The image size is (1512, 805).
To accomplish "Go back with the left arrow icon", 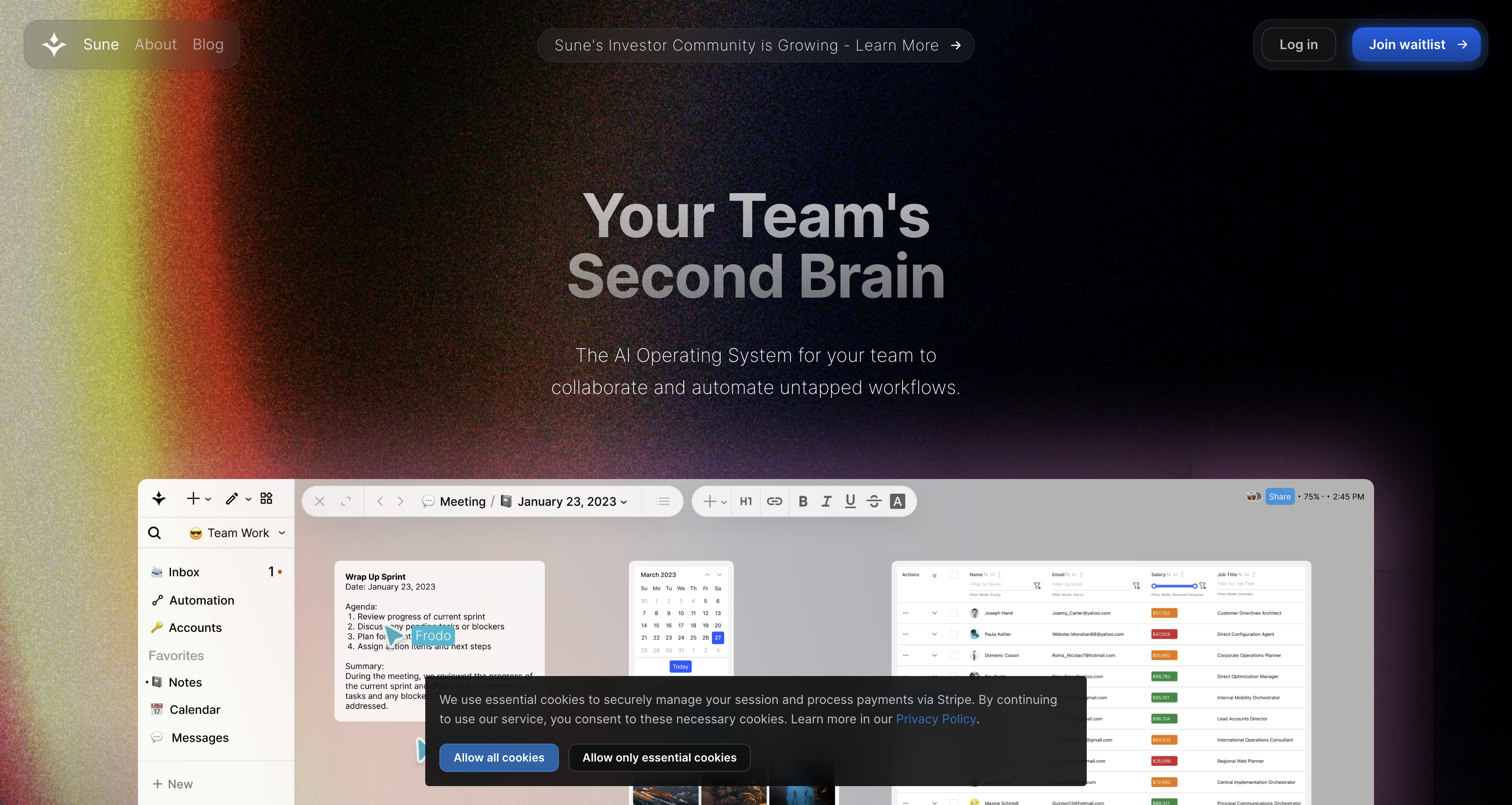I will pyautogui.click(x=380, y=501).
